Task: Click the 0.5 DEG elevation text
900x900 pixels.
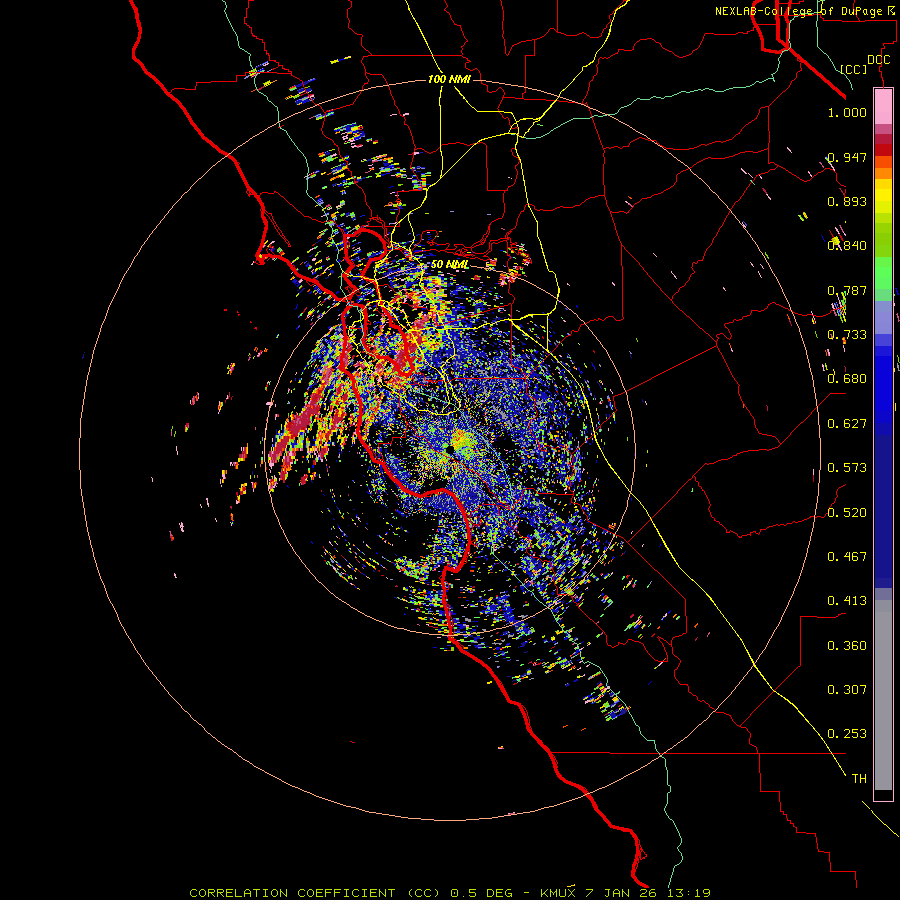Action: (x=481, y=893)
